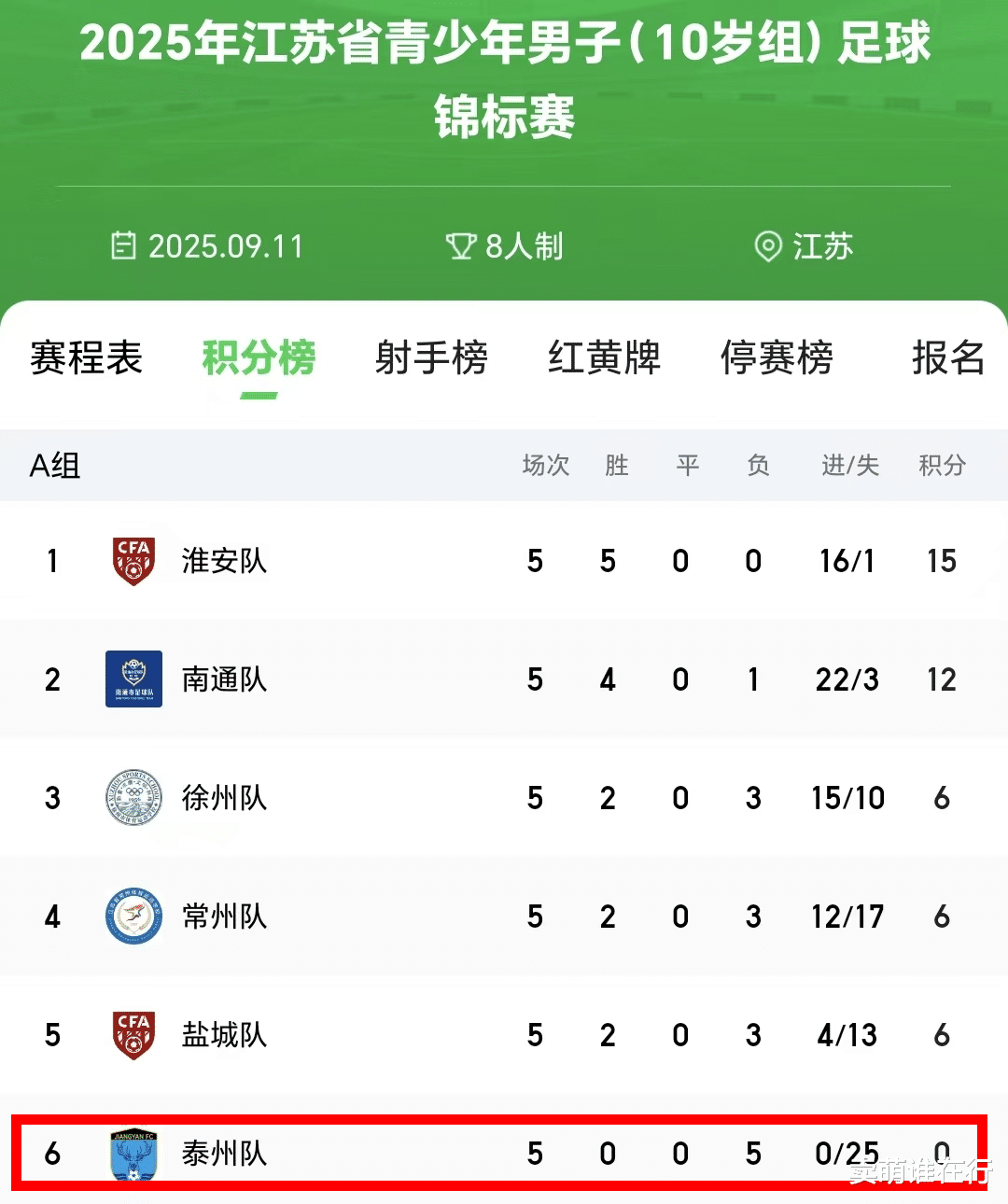Tap the location pin icon beside 江苏
Image resolution: width=1008 pixels, height=1204 pixels.
tap(767, 247)
